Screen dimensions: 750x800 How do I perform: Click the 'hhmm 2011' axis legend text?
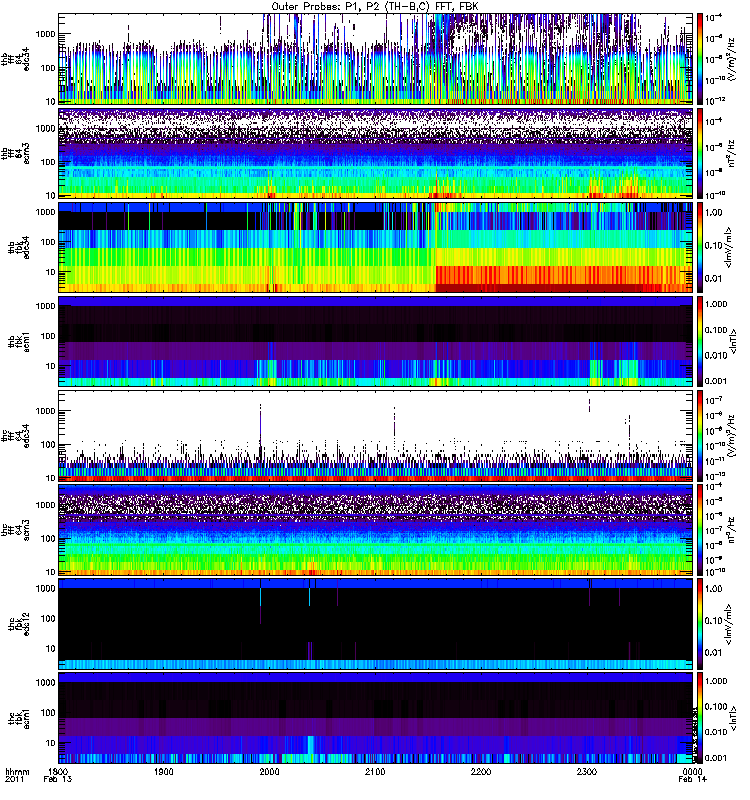pos(17,777)
